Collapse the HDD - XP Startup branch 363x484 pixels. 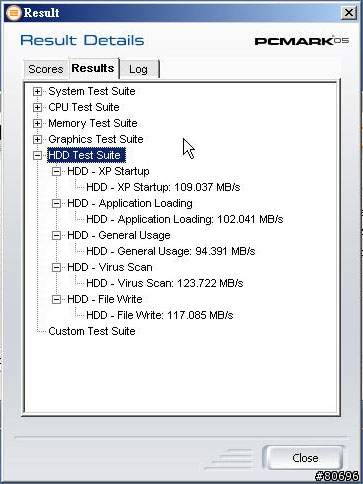56,171
